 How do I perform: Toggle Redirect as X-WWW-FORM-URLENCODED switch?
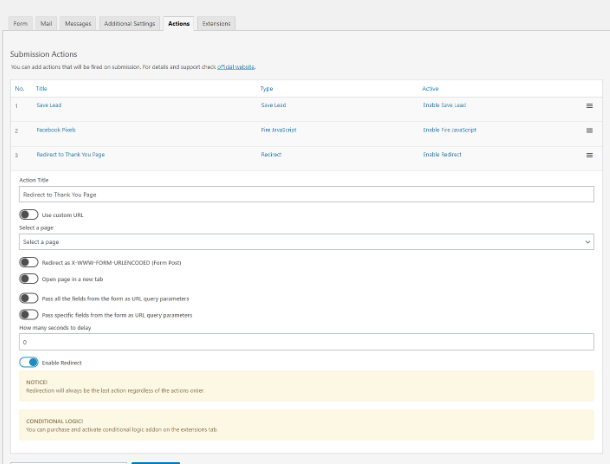point(29,263)
